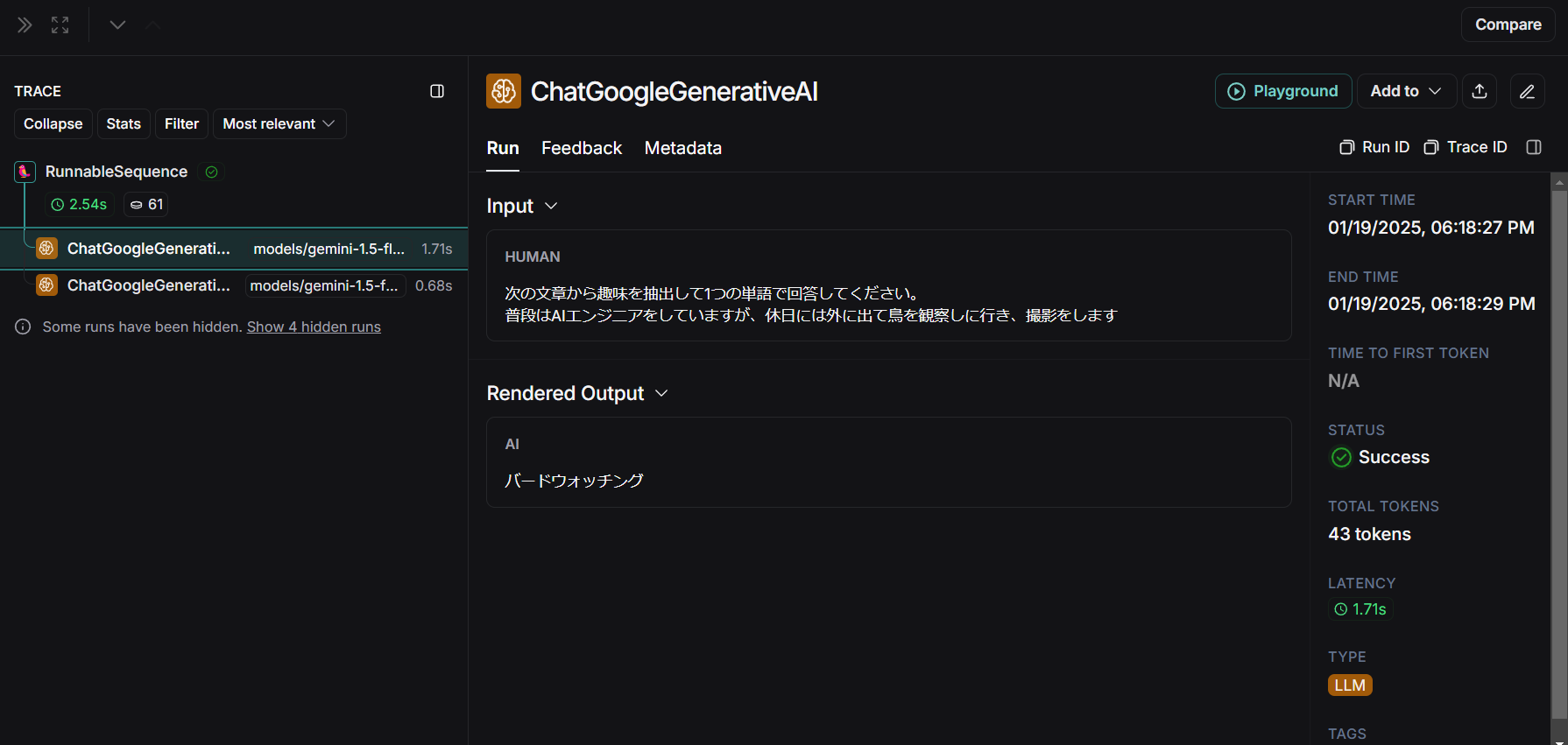Open the Filter options
The width and height of the screenshot is (1568, 745).
click(x=181, y=123)
